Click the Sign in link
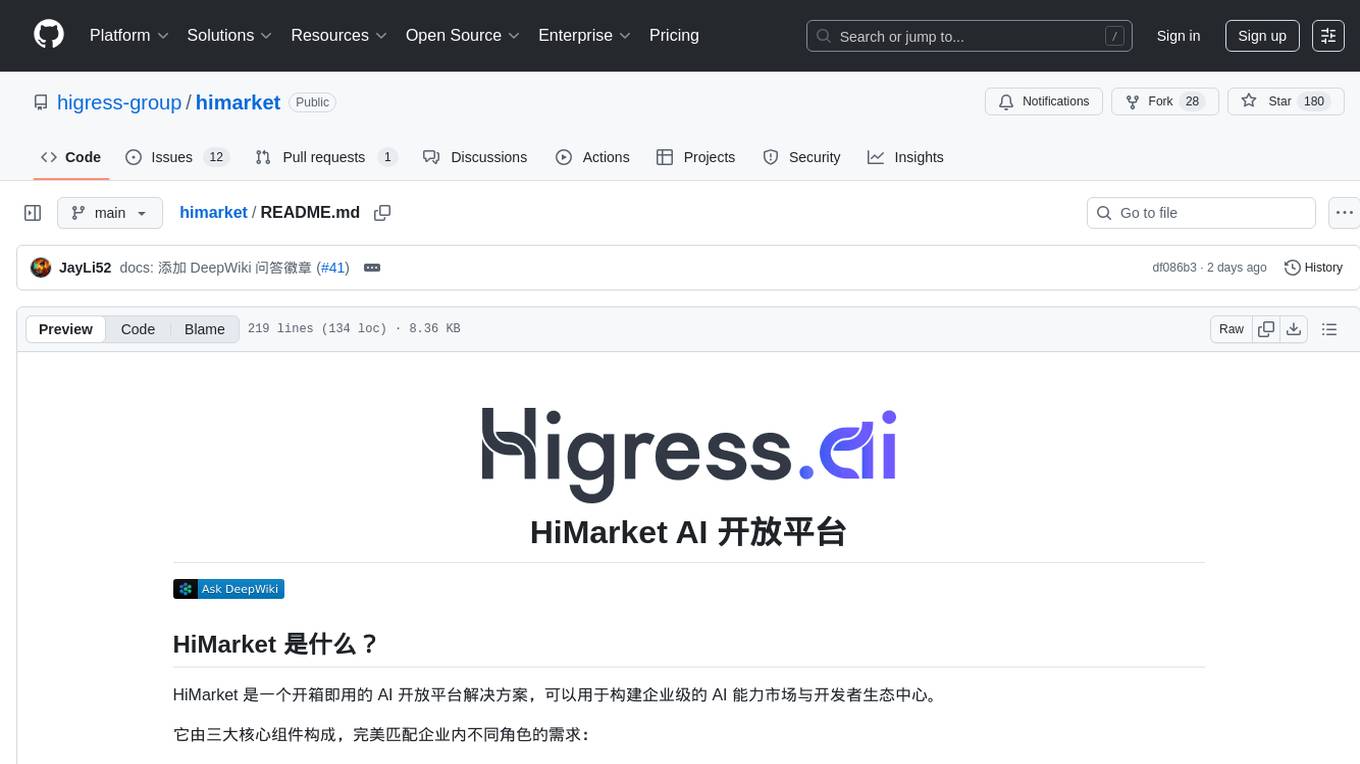The image size is (1360, 764). pos(1178,35)
